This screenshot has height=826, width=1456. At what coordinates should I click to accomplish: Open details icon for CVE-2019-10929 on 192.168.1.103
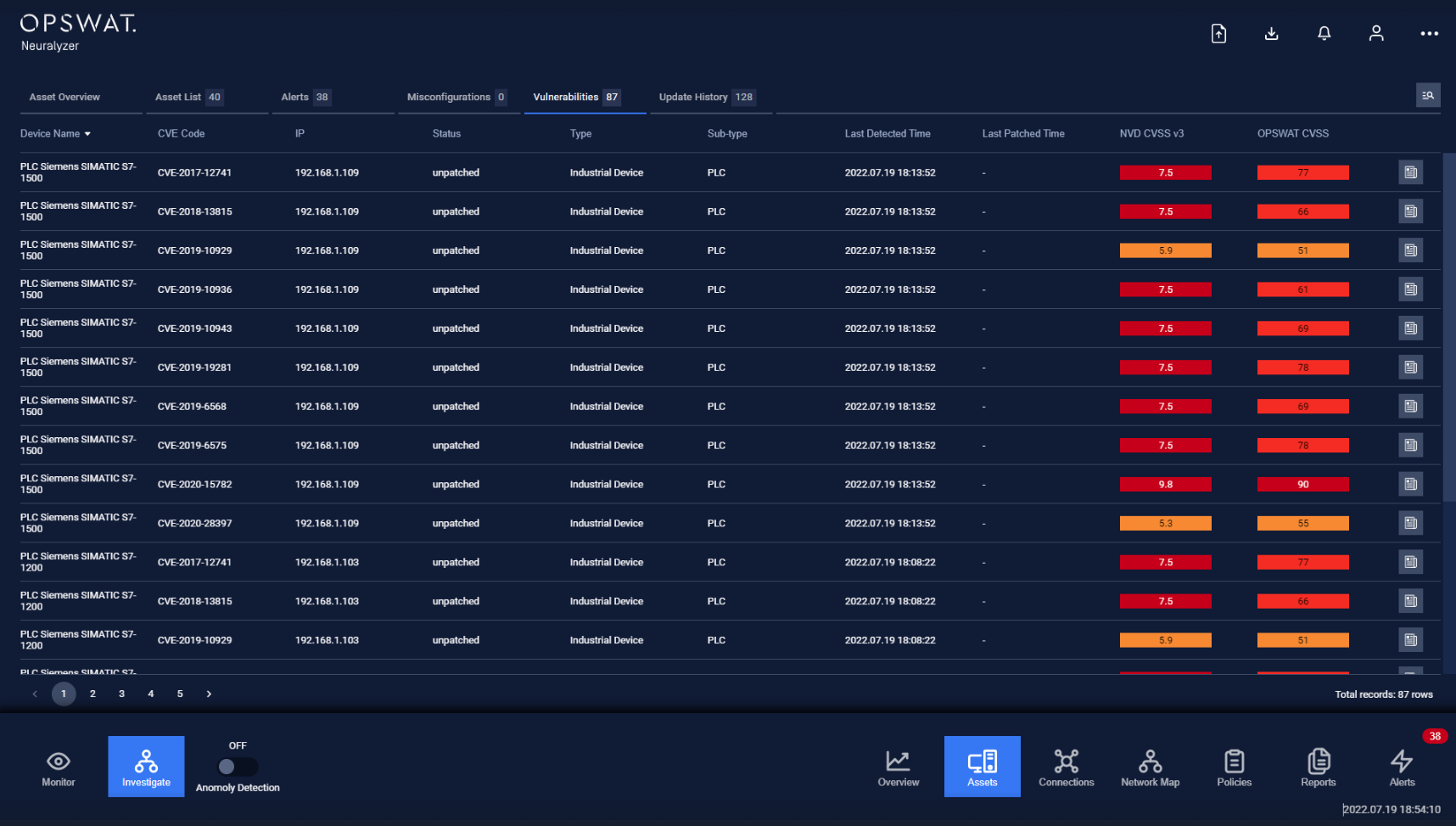[x=1410, y=640]
